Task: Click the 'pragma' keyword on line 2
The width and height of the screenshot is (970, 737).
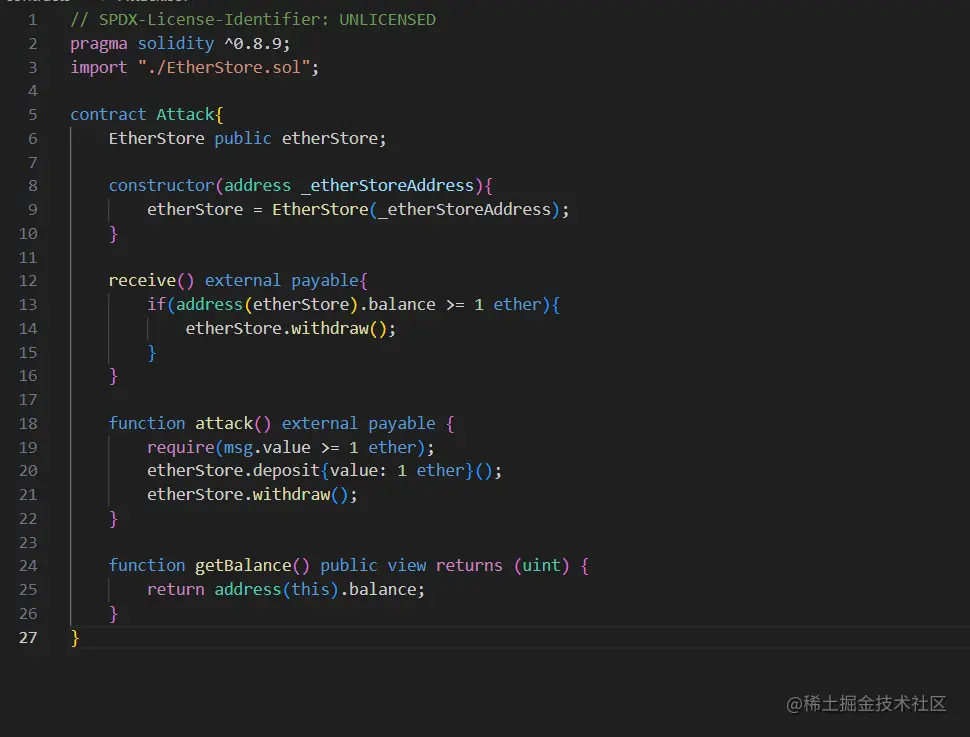Action: click(x=98, y=44)
